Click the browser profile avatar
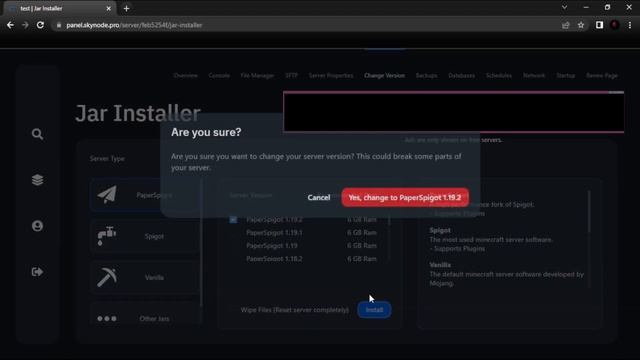Viewport: 640px width, 360px height. tap(614, 25)
